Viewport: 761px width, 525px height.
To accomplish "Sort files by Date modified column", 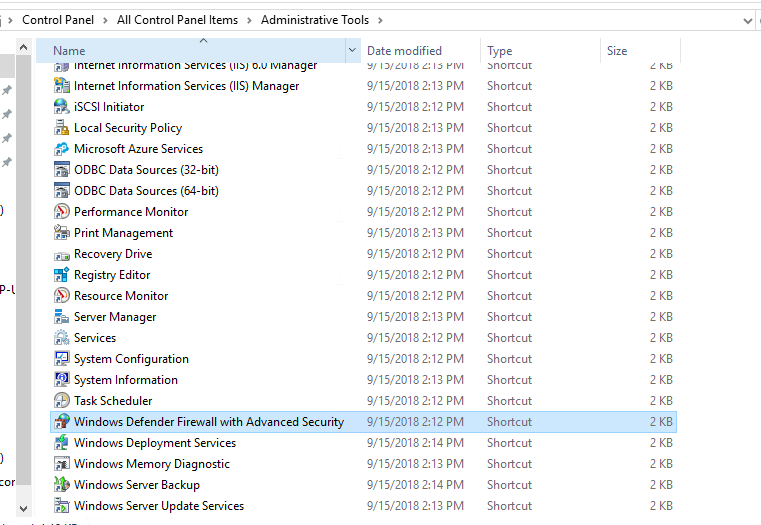I will (420, 50).
